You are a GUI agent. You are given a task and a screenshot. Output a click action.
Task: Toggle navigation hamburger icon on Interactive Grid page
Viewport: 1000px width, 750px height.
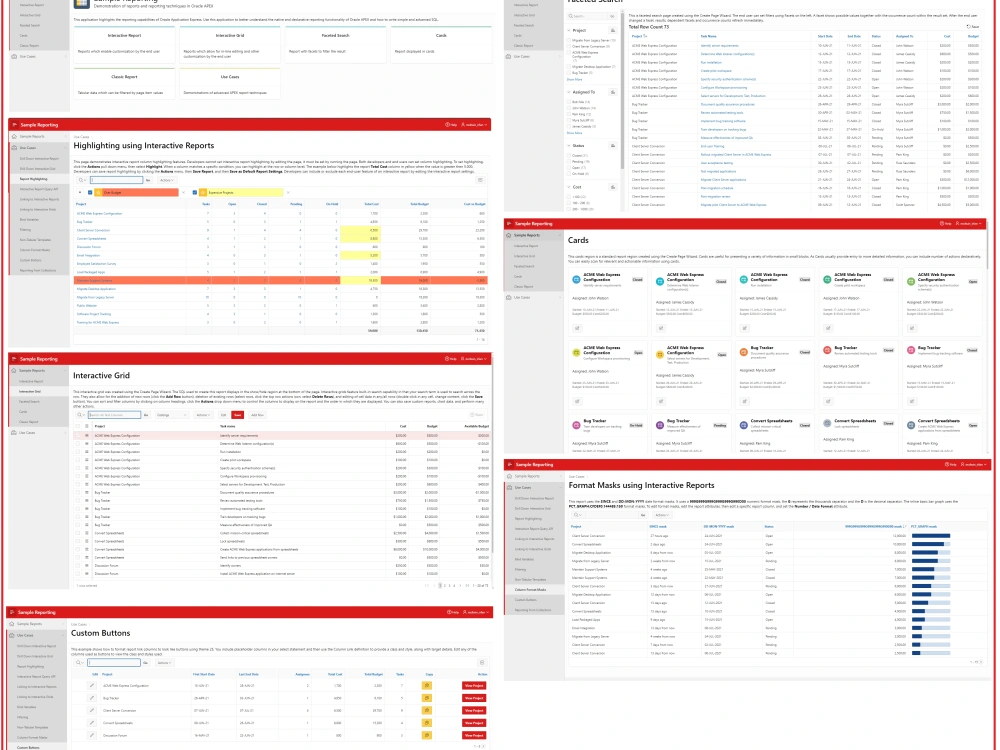pyautogui.click(x=14, y=359)
